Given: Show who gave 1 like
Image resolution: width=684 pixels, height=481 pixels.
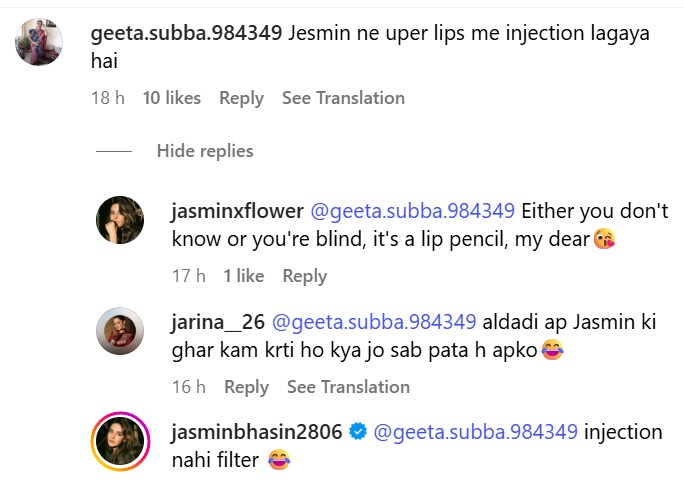Looking at the screenshot, I should (x=244, y=276).
